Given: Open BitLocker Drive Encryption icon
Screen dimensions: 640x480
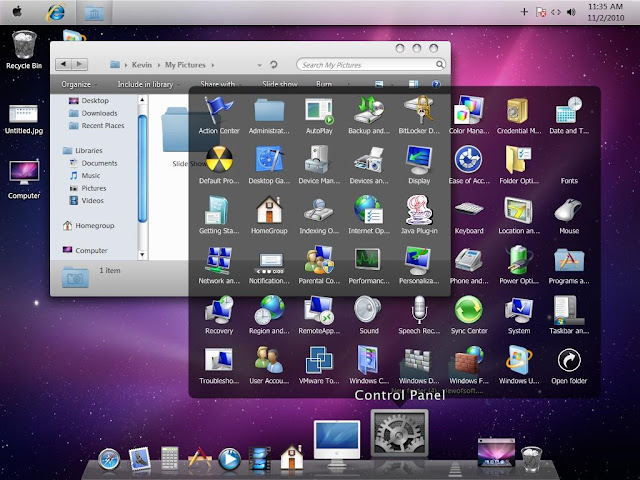Looking at the screenshot, I should 419,110.
